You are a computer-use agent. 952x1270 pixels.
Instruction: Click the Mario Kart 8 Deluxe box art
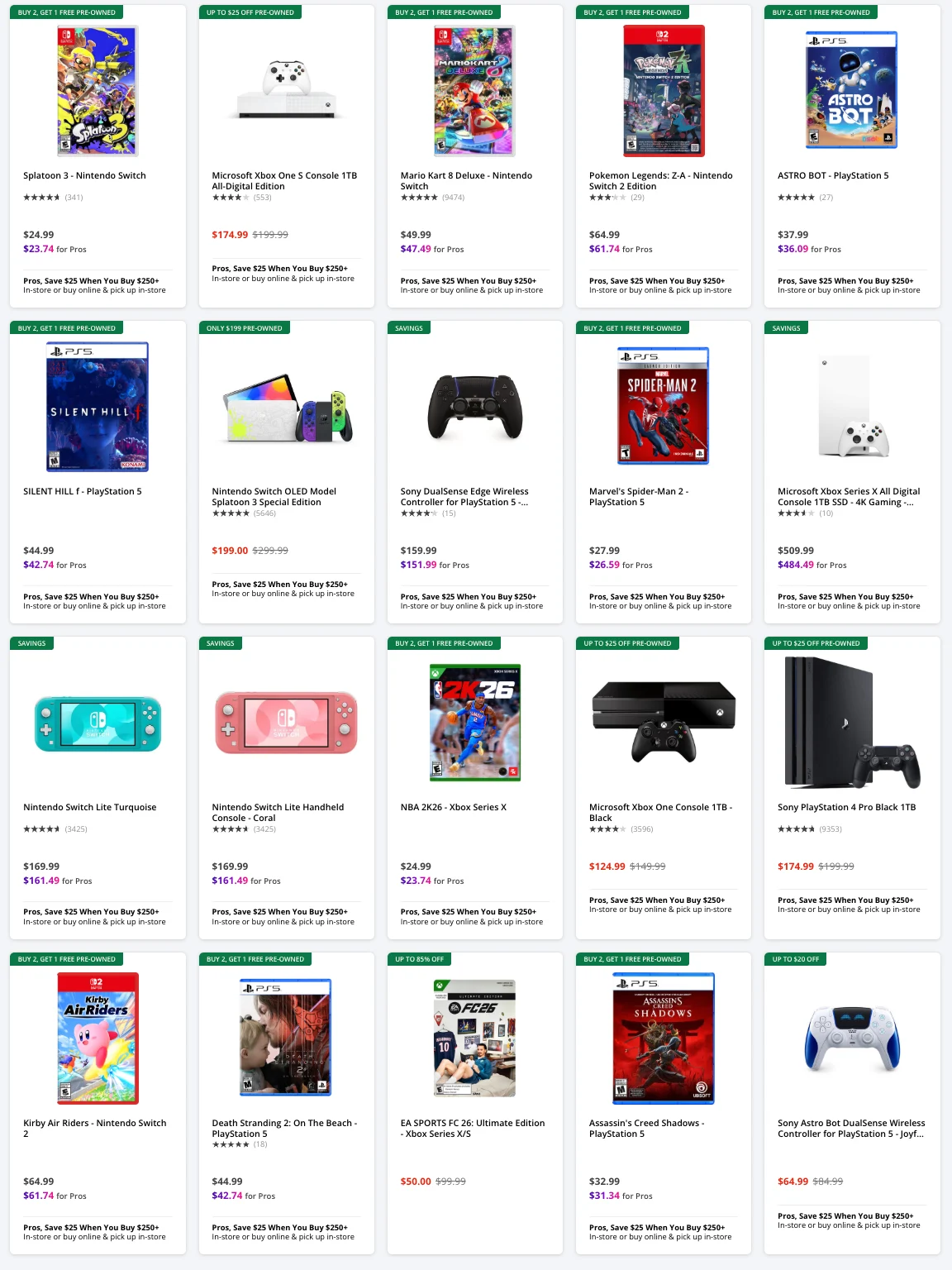474,91
